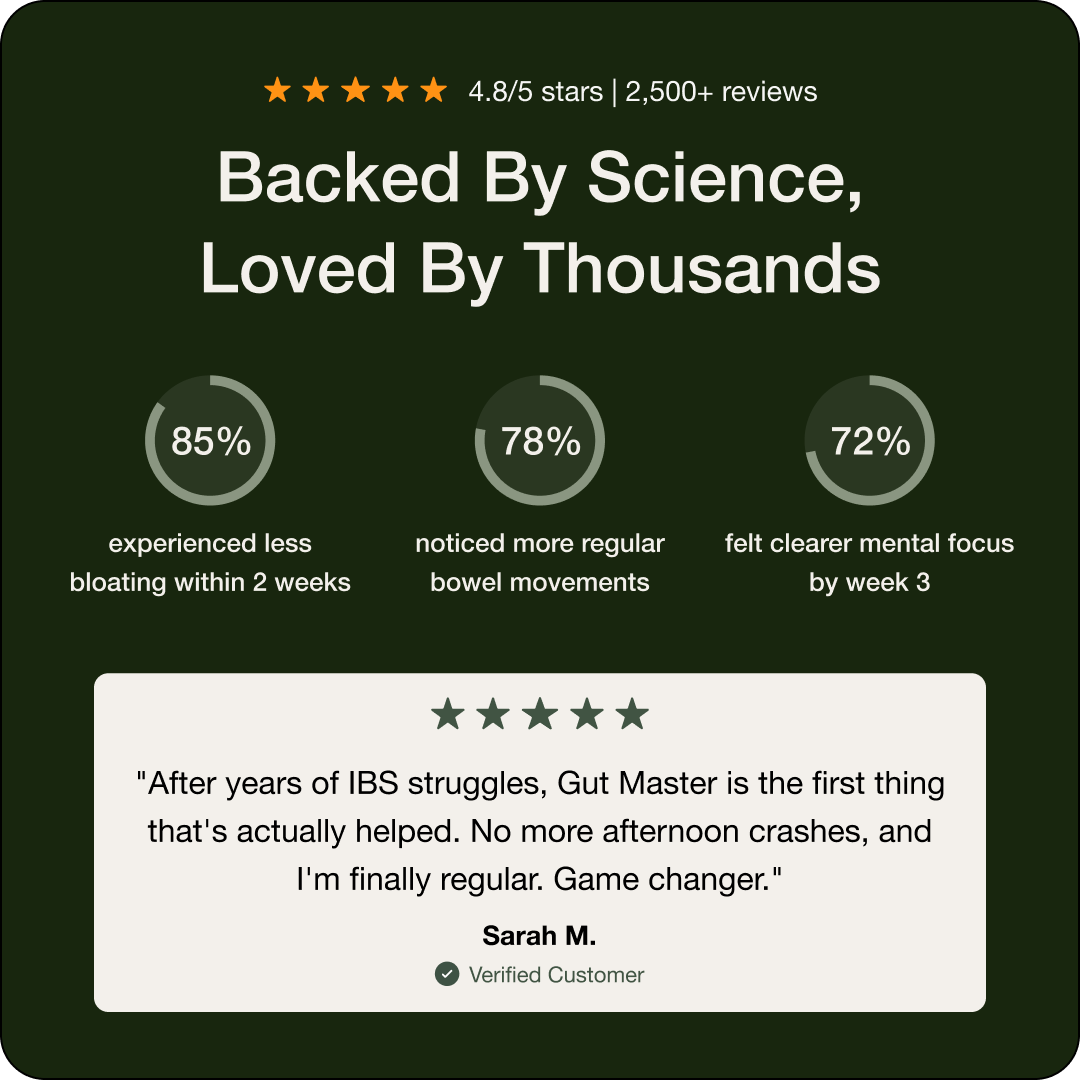
Task: Click the first dark green review star
Action: pyautogui.click(x=447, y=715)
